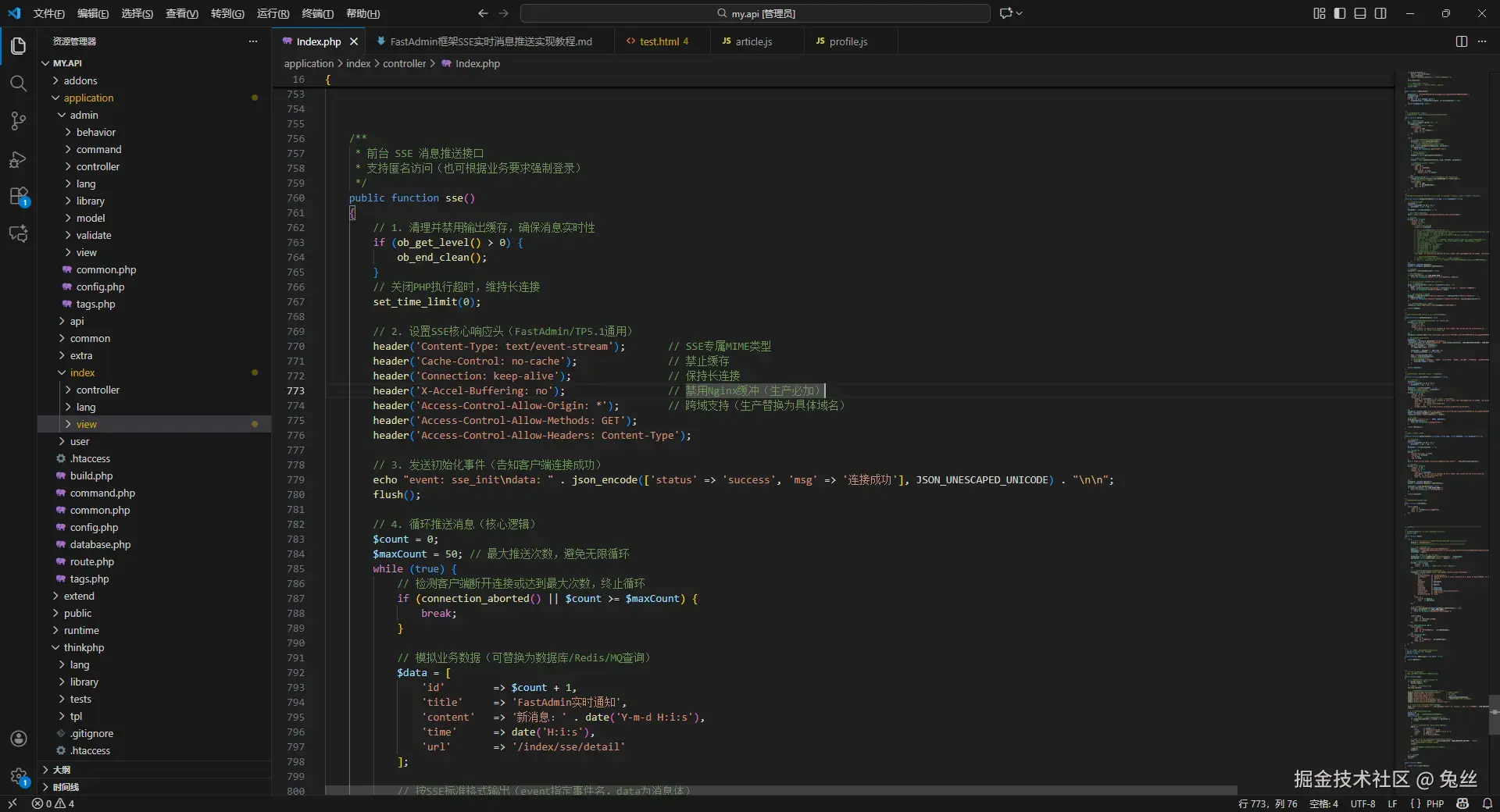
Task: Expand the addons folder
Action: pos(80,80)
